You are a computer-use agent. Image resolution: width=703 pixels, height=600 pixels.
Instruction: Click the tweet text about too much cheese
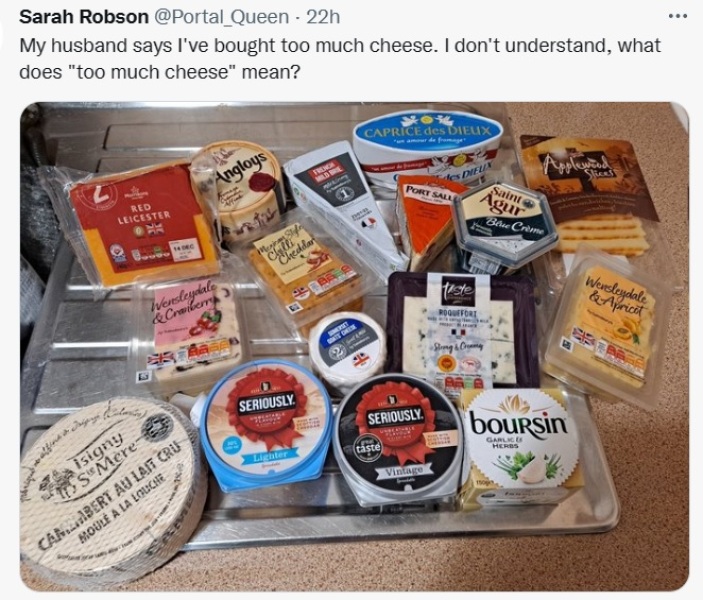[340, 59]
